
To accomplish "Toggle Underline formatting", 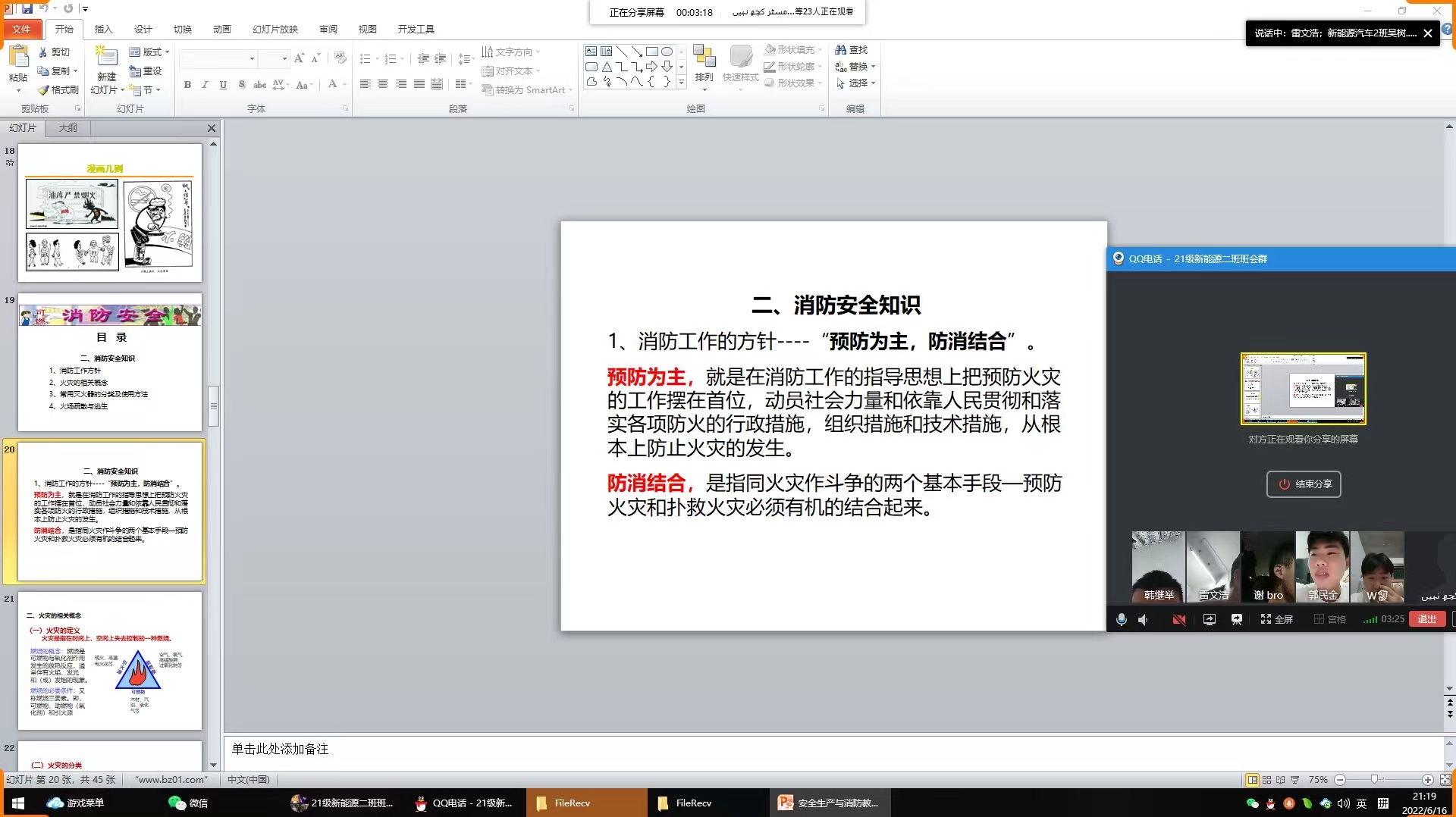I will (223, 85).
